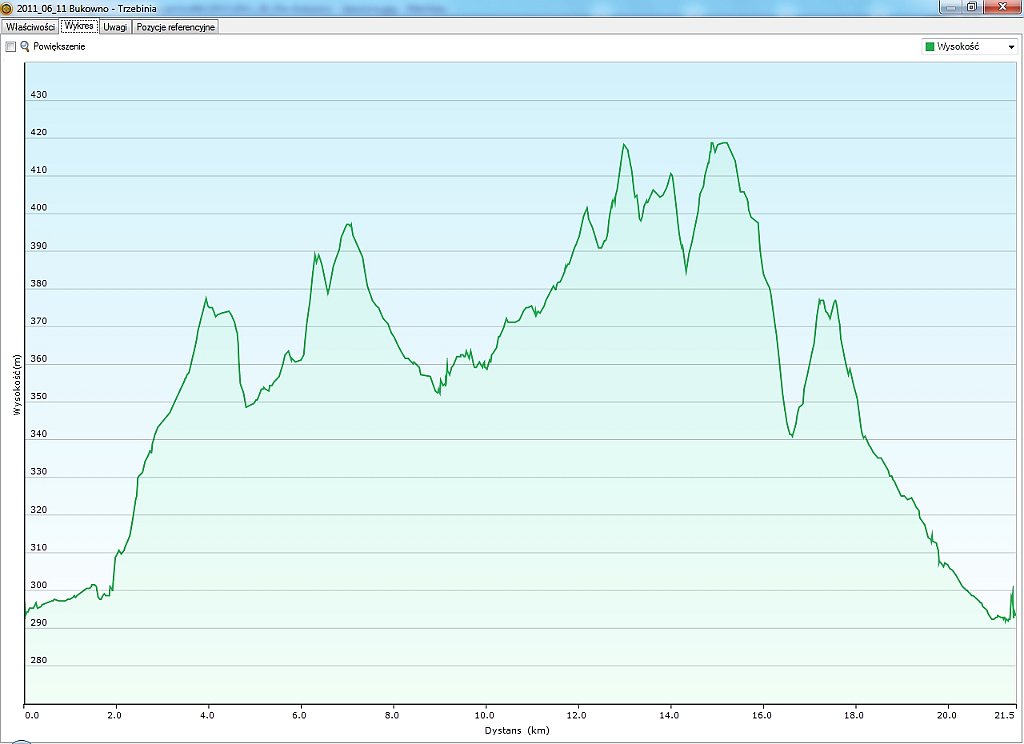Click the Dystans (km) axis title
1024x744 pixels.
coord(520,730)
